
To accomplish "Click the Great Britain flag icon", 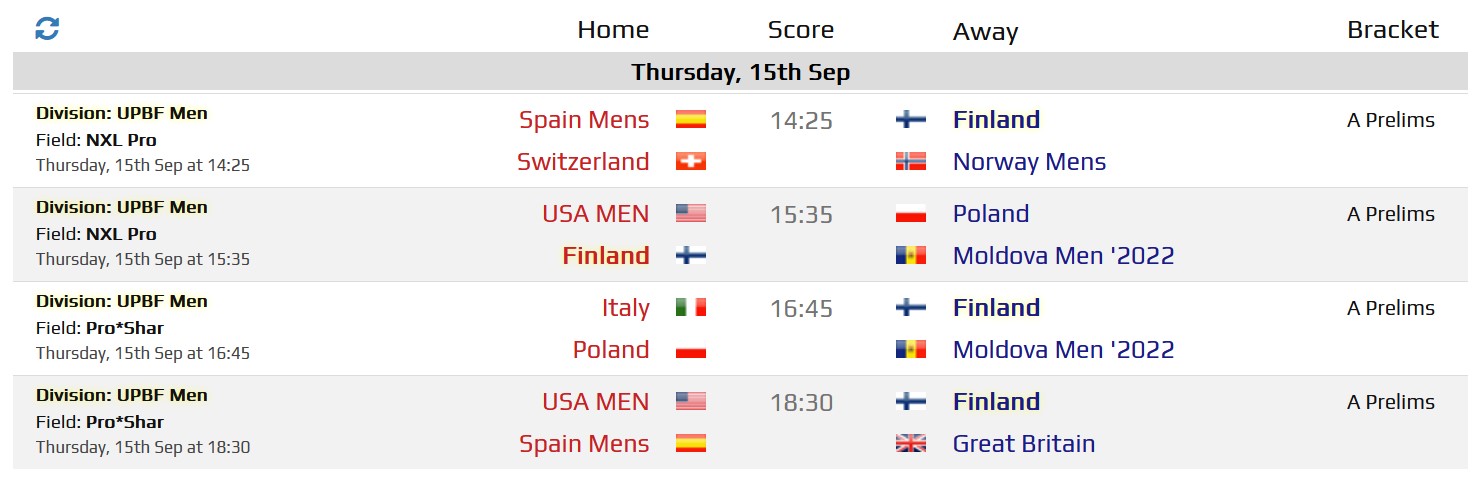I will pos(911,443).
